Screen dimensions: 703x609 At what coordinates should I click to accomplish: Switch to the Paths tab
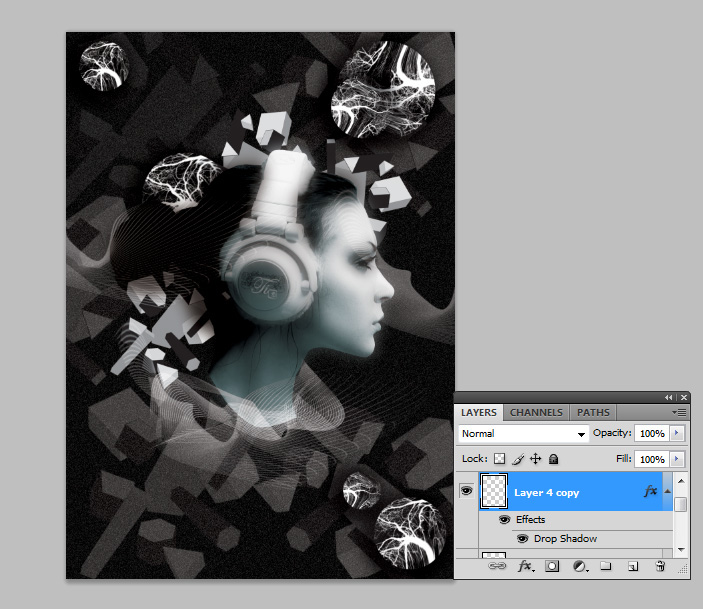pos(593,412)
